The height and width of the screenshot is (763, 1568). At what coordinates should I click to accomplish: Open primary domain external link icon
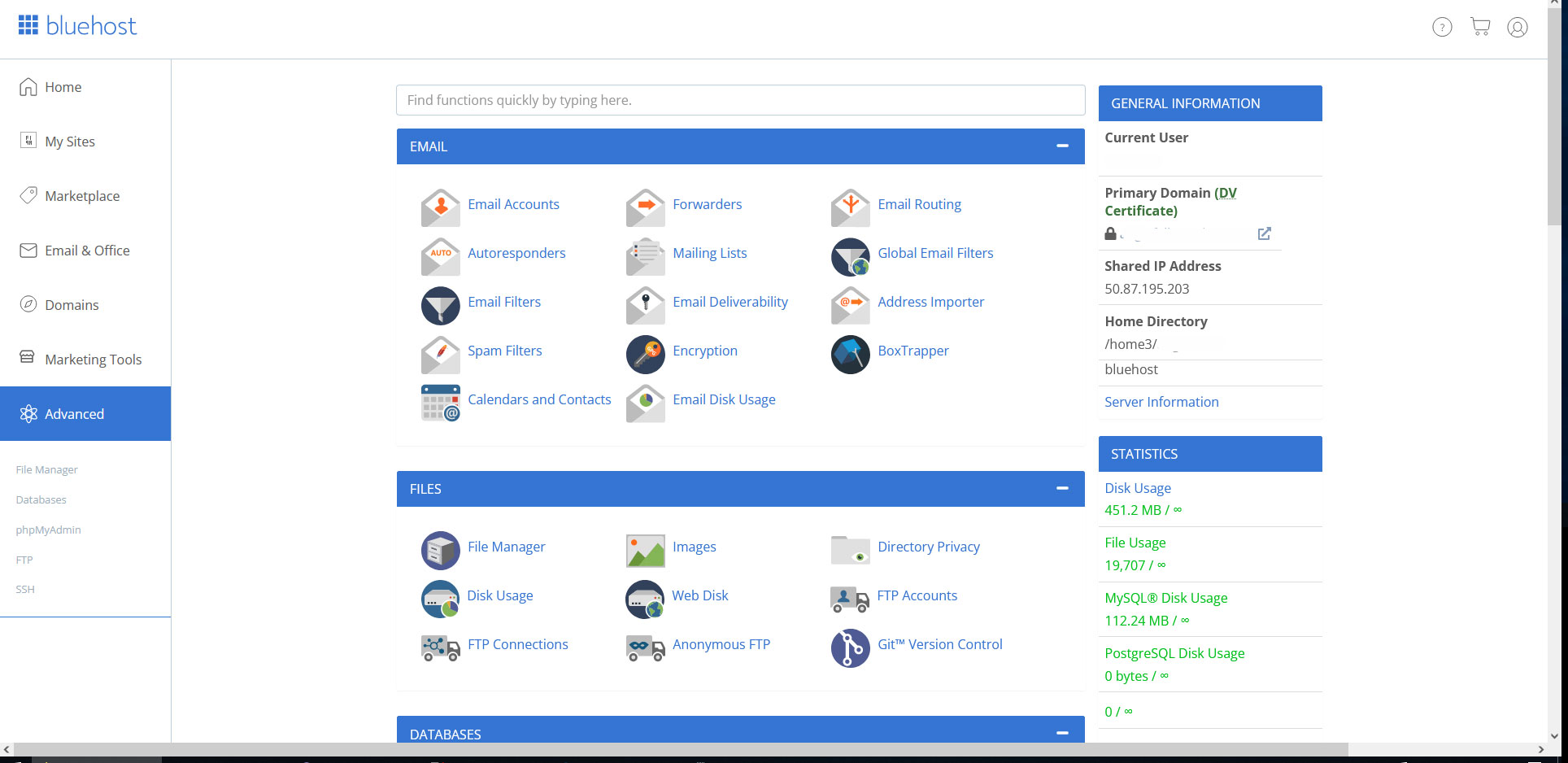coord(1264,233)
